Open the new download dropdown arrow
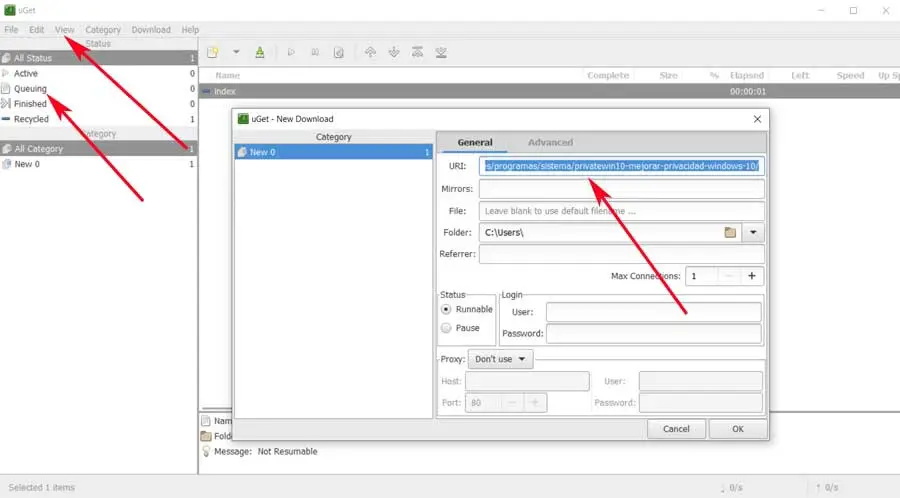Screen dimensions: 900x498 click(x=236, y=52)
